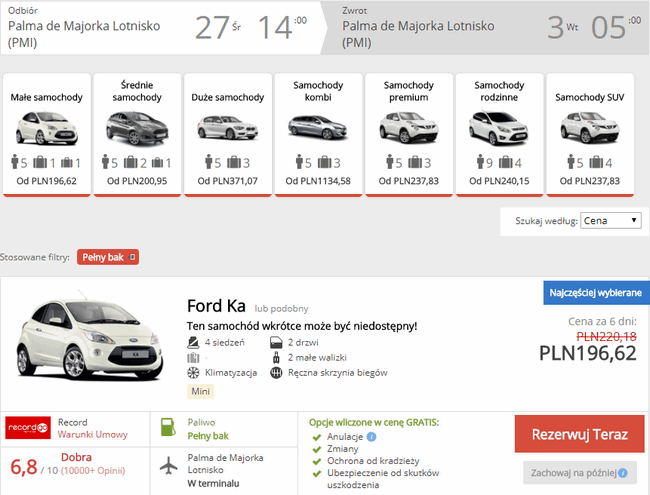Click the passenger icon in Małe samochody card
Image resolution: width=650 pixels, height=495 pixels.
[x=15, y=162]
